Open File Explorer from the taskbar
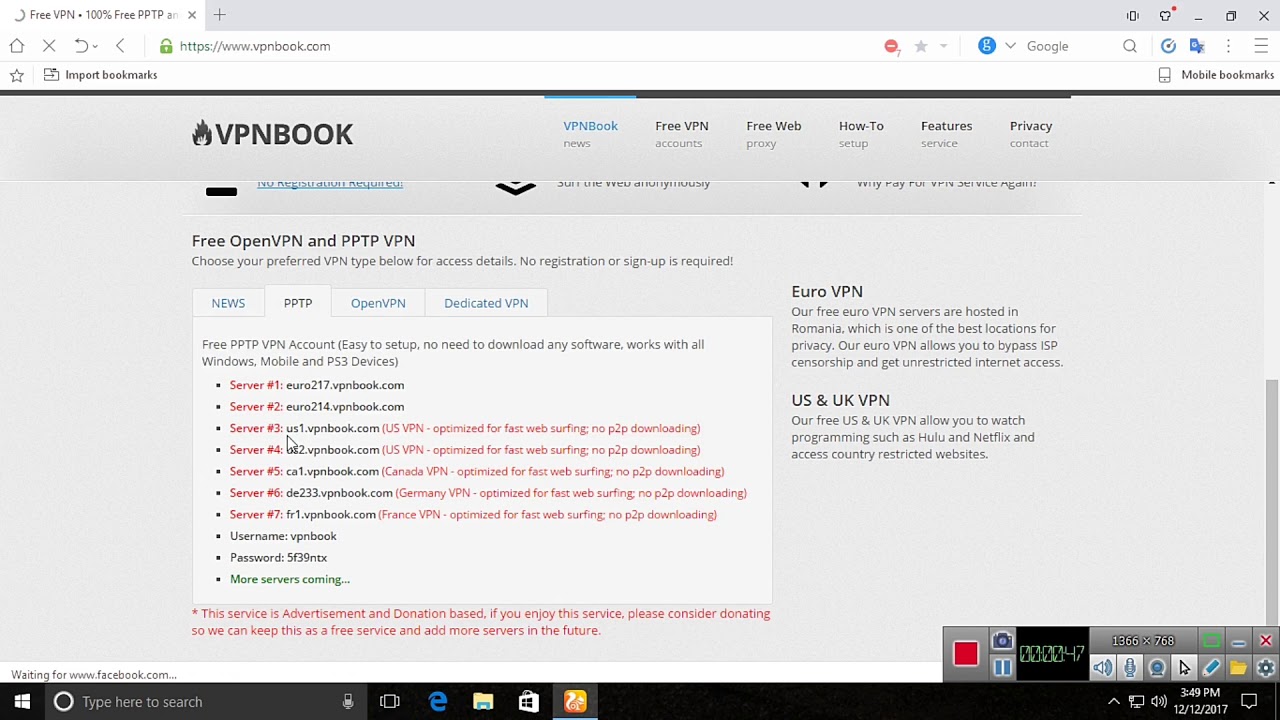Screen dimensions: 1280x720 [x=483, y=702]
